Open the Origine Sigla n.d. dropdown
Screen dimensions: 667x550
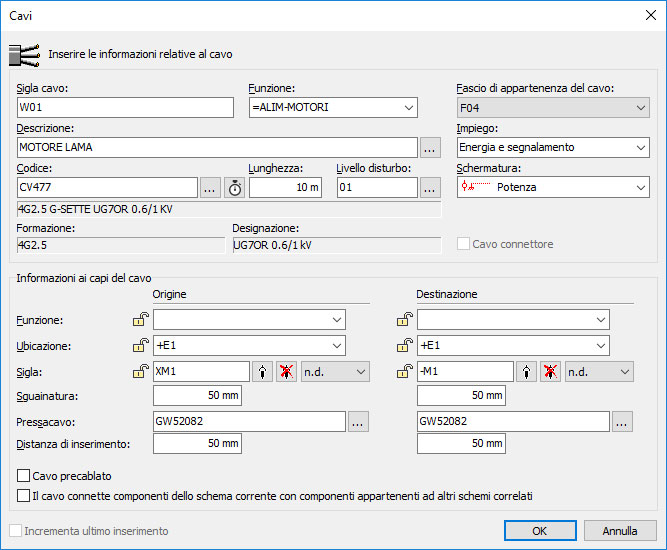pyautogui.click(x=336, y=372)
